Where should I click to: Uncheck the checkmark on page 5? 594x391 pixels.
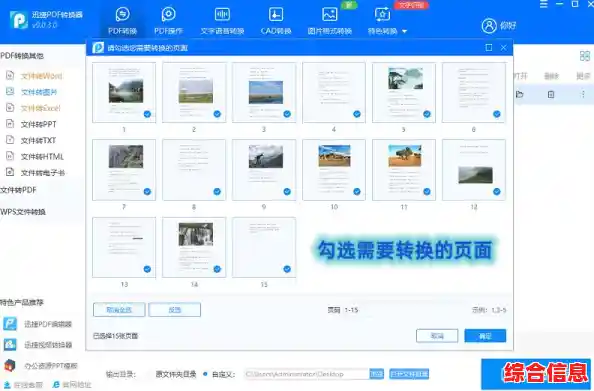[427, 114]
